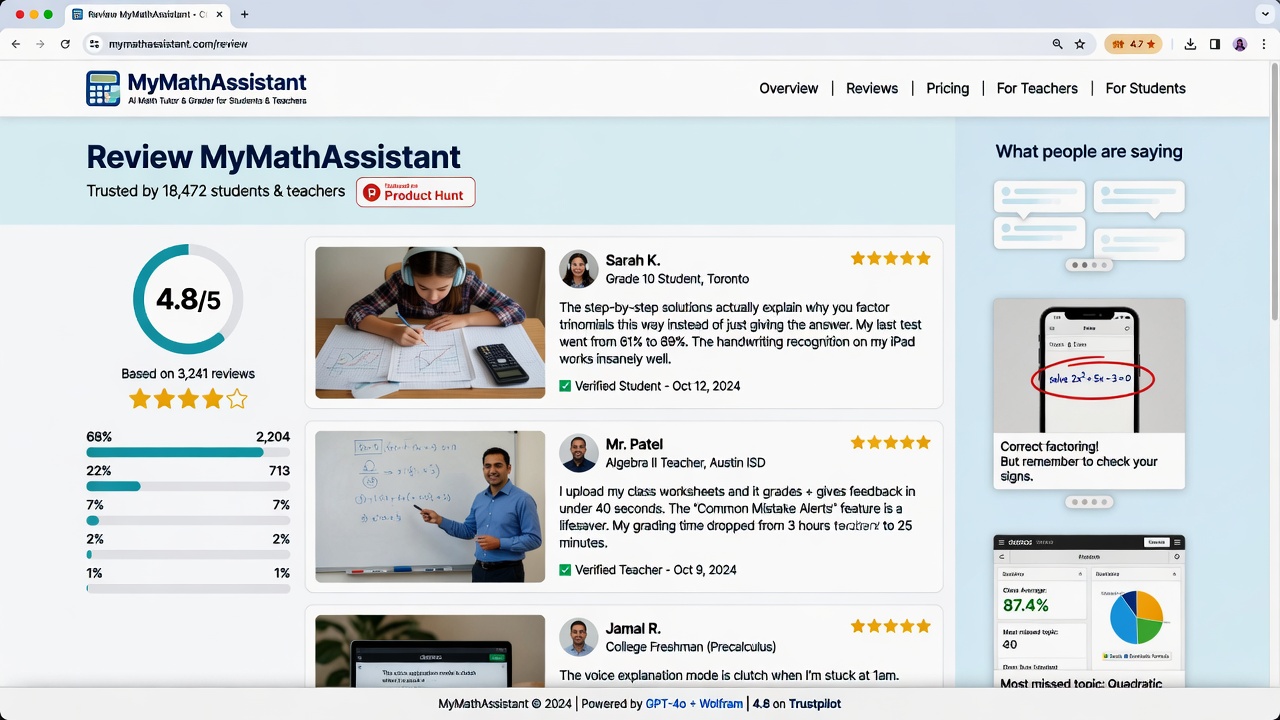Click Sarah K.'s five-star rating
Image resolution: width=1280 pixels, height=720 pixels.
(890, 258)
